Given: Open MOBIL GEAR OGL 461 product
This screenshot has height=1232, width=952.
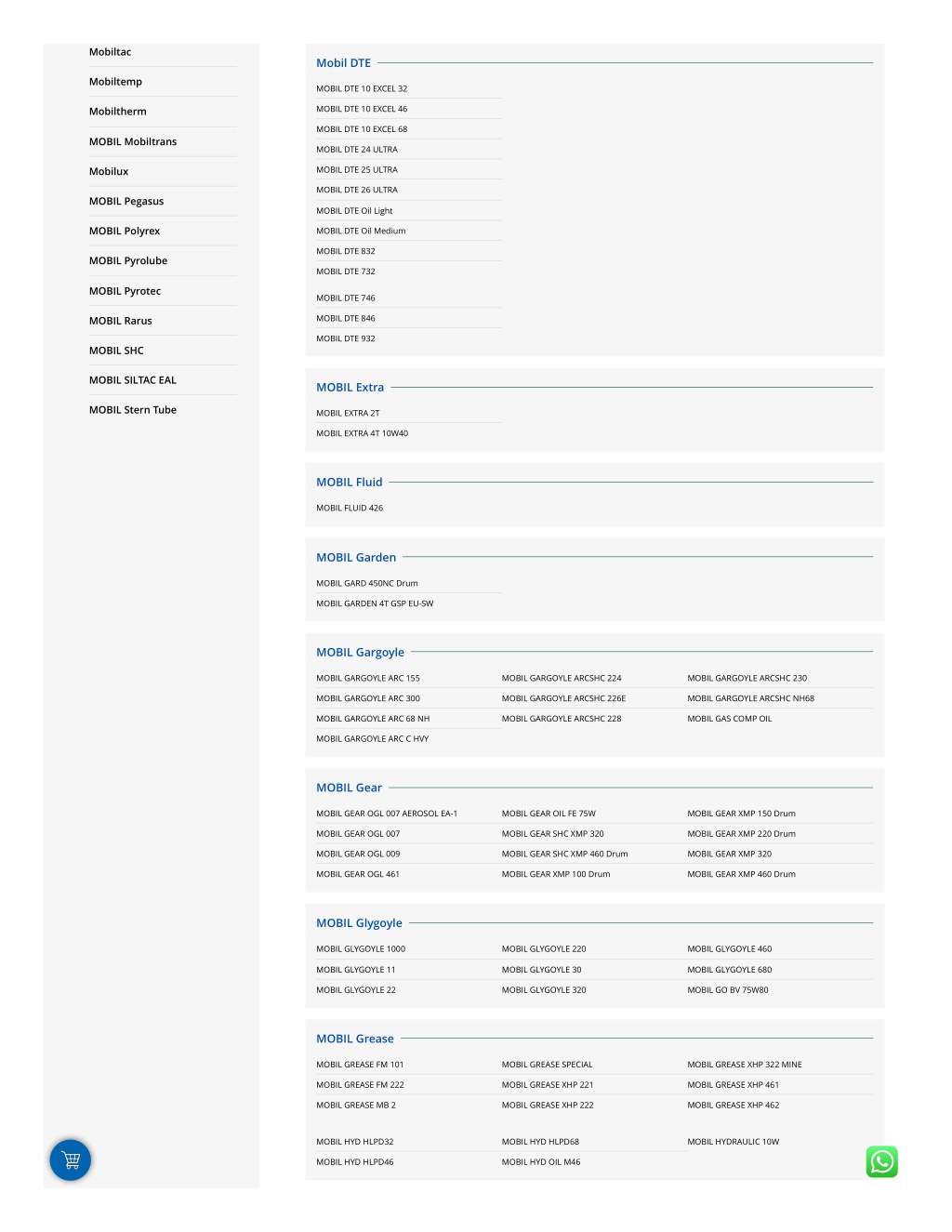Looking at the screenshot, I should [358, 874].
